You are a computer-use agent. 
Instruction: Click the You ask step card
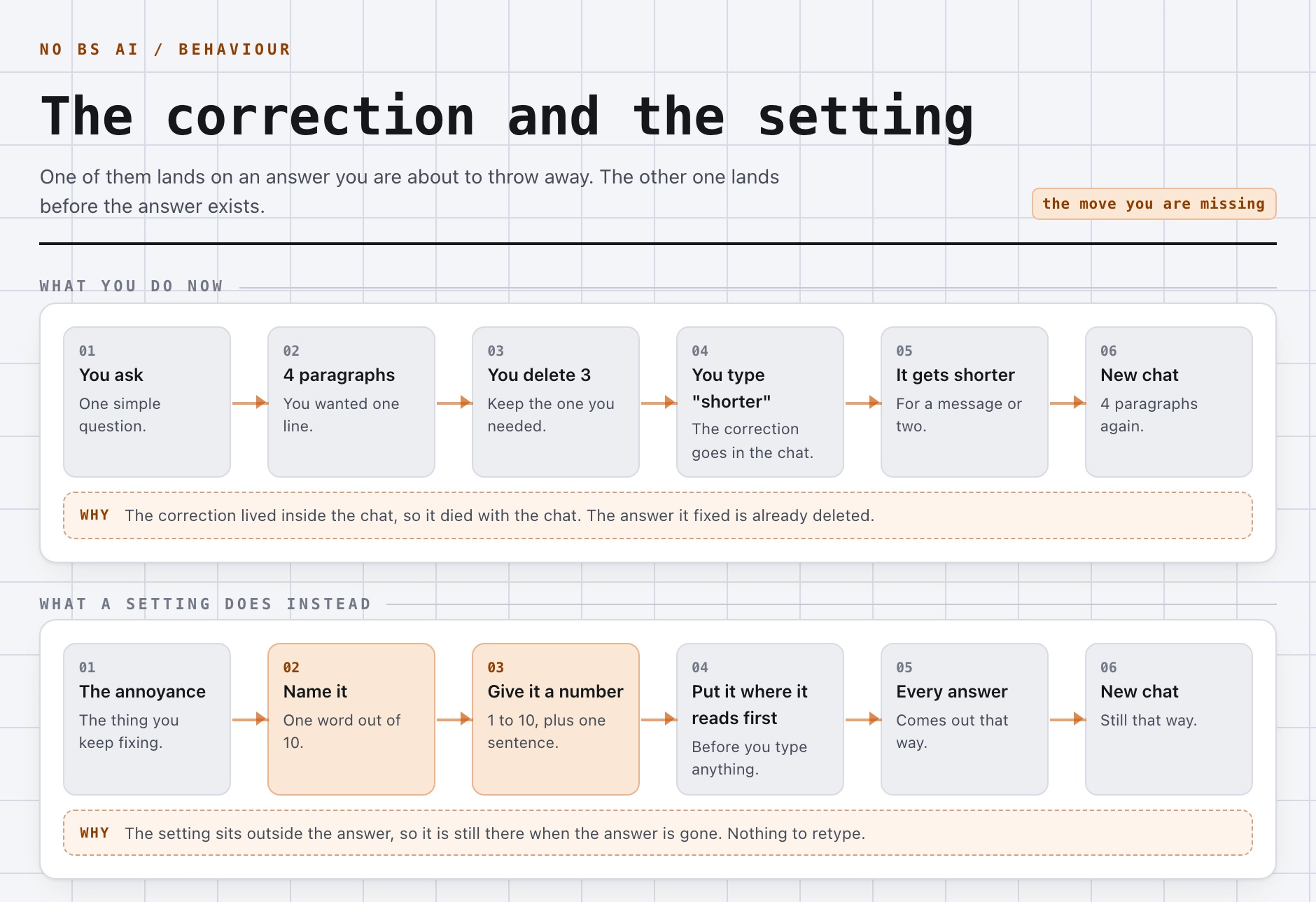pyautogui.click(x=147, y=402)
